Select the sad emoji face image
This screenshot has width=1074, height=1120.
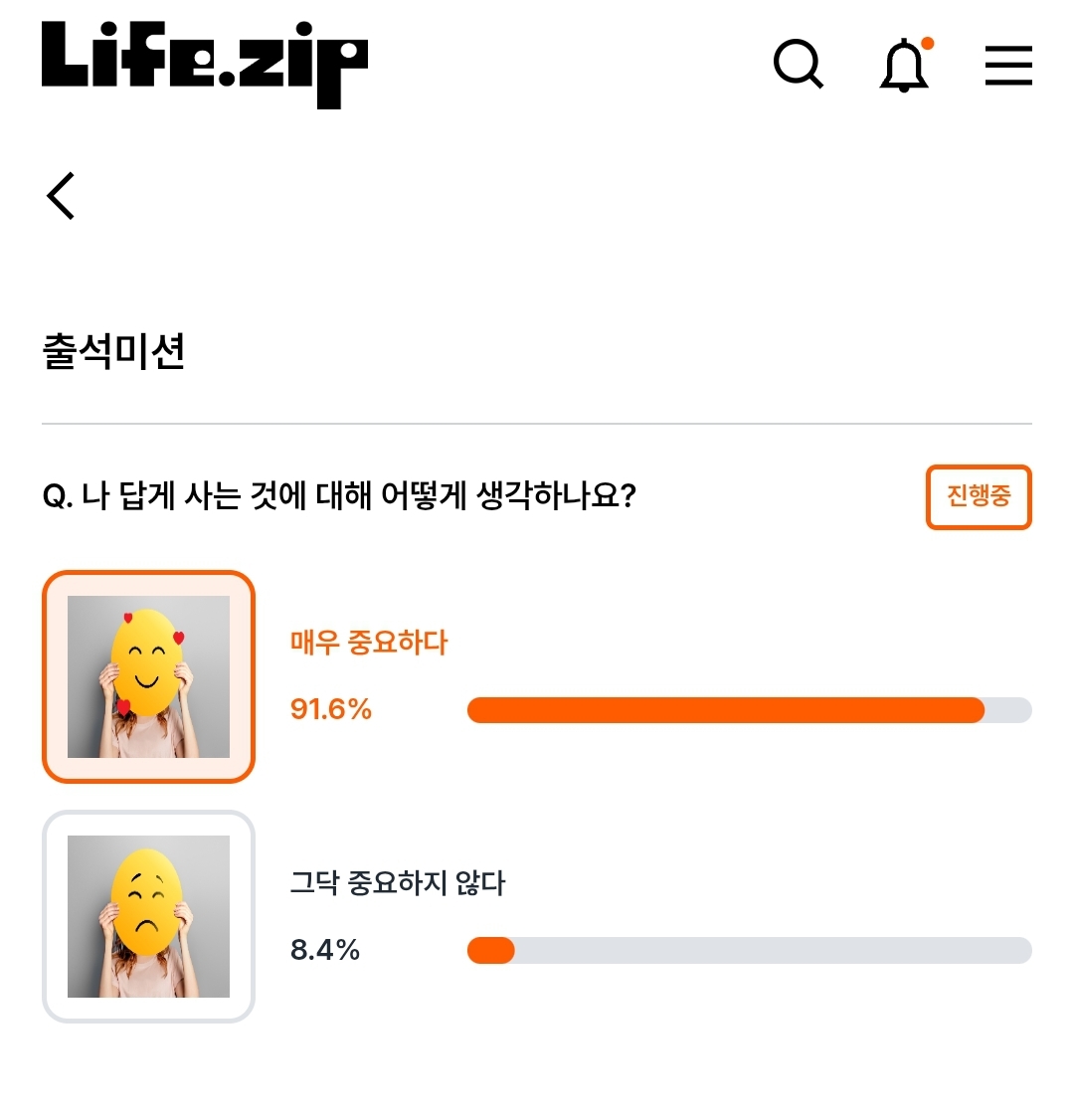pyautogui.click(x=148, y=916)
